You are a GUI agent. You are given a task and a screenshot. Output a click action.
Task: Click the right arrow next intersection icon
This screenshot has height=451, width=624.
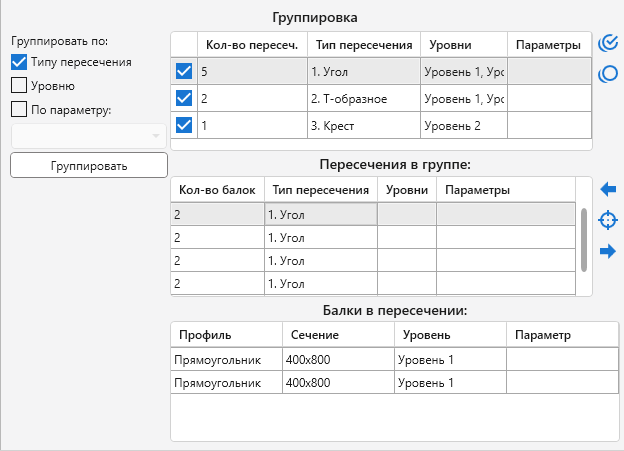click(606, 251)
